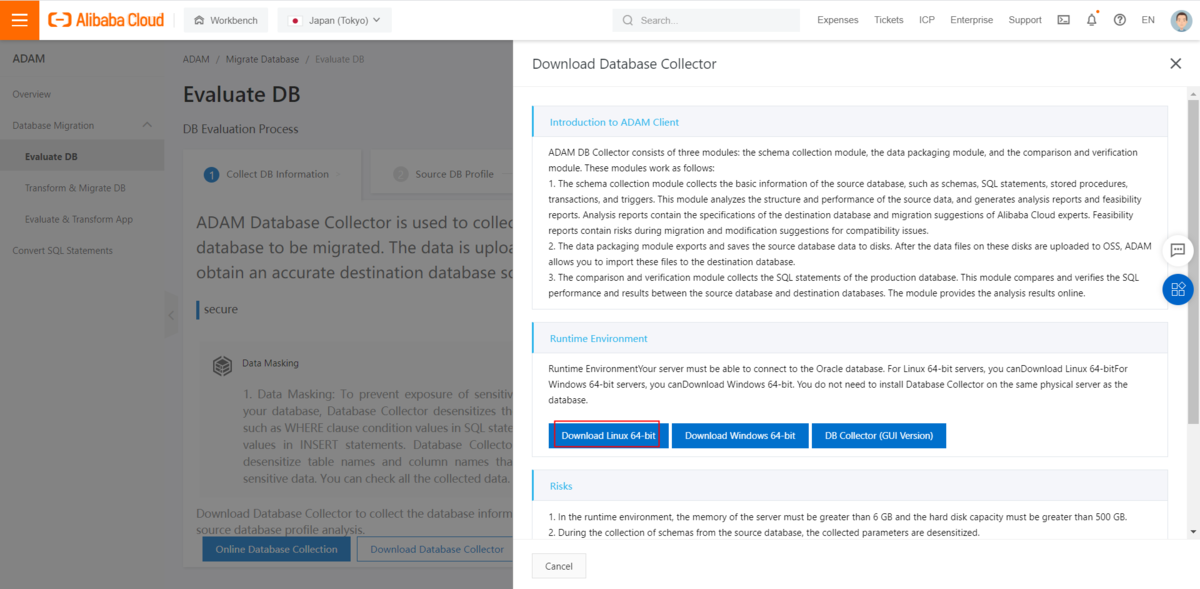
Task: Select Evaluate DB in the sidebar
Action: pos(51,157)
